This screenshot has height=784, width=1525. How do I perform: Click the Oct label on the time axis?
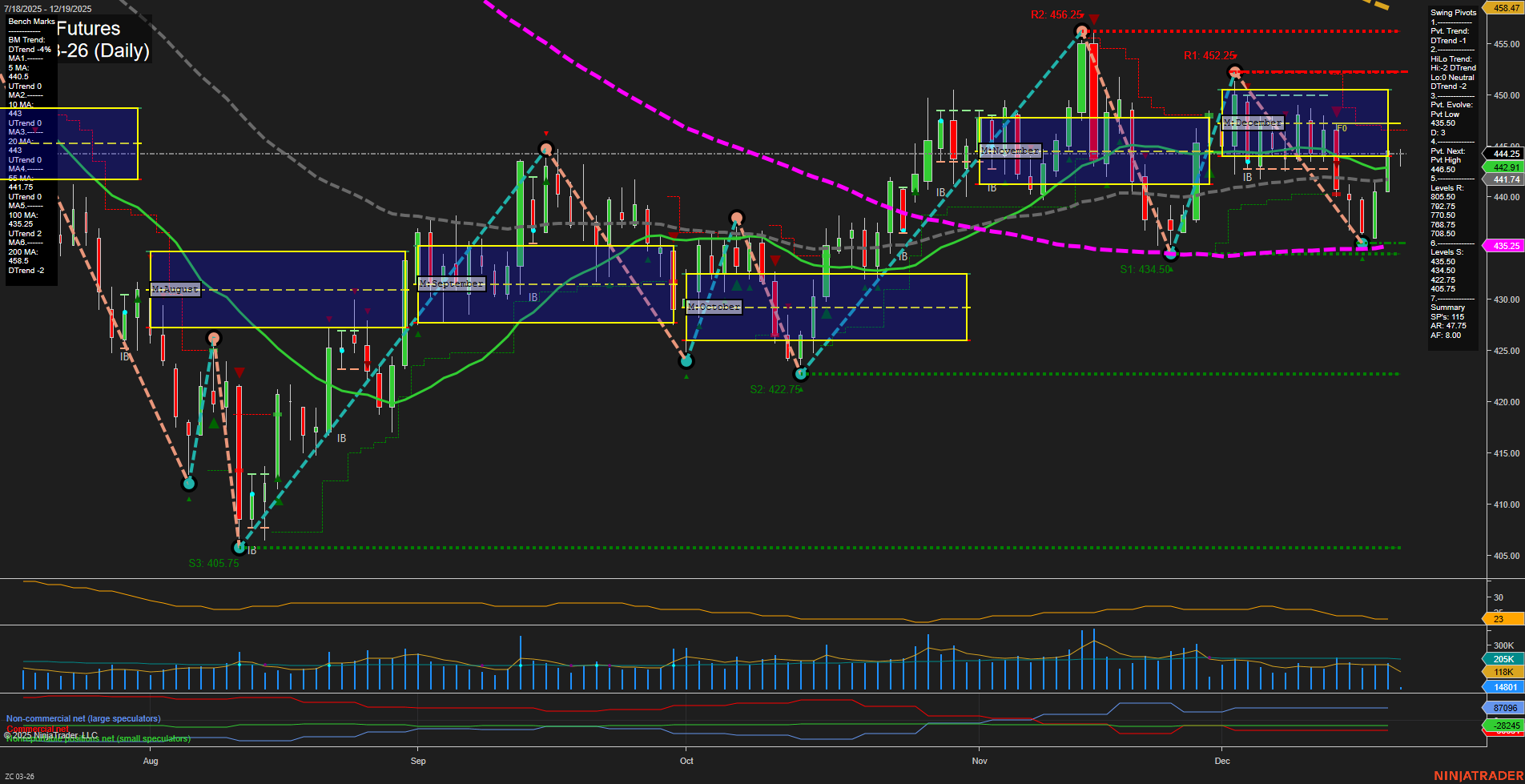point(686,761)
